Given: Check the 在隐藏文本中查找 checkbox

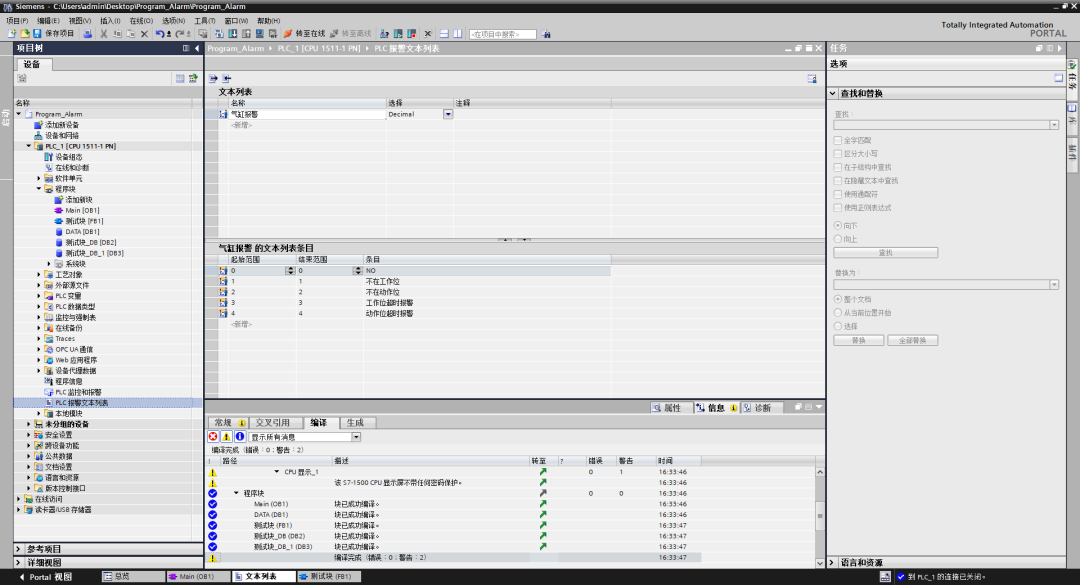Looking at the screenshot, I should click(838, 181).
